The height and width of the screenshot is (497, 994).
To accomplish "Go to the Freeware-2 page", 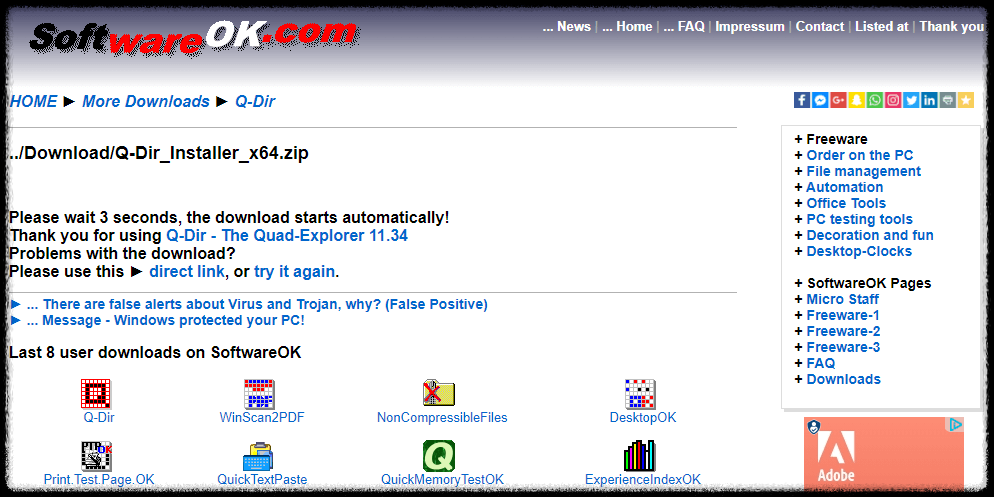I will coord(843,331).
